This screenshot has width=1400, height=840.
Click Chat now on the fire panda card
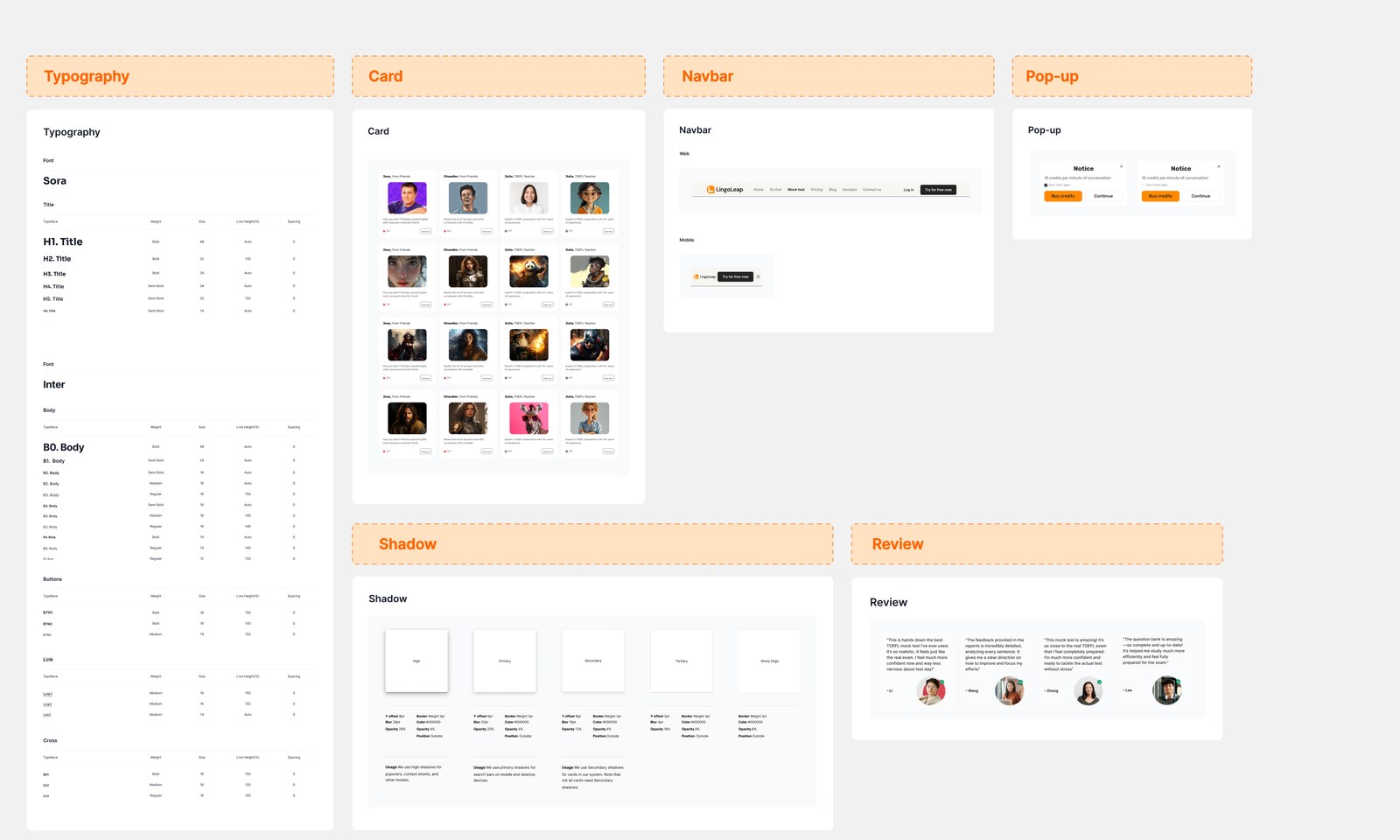[547, 304]
